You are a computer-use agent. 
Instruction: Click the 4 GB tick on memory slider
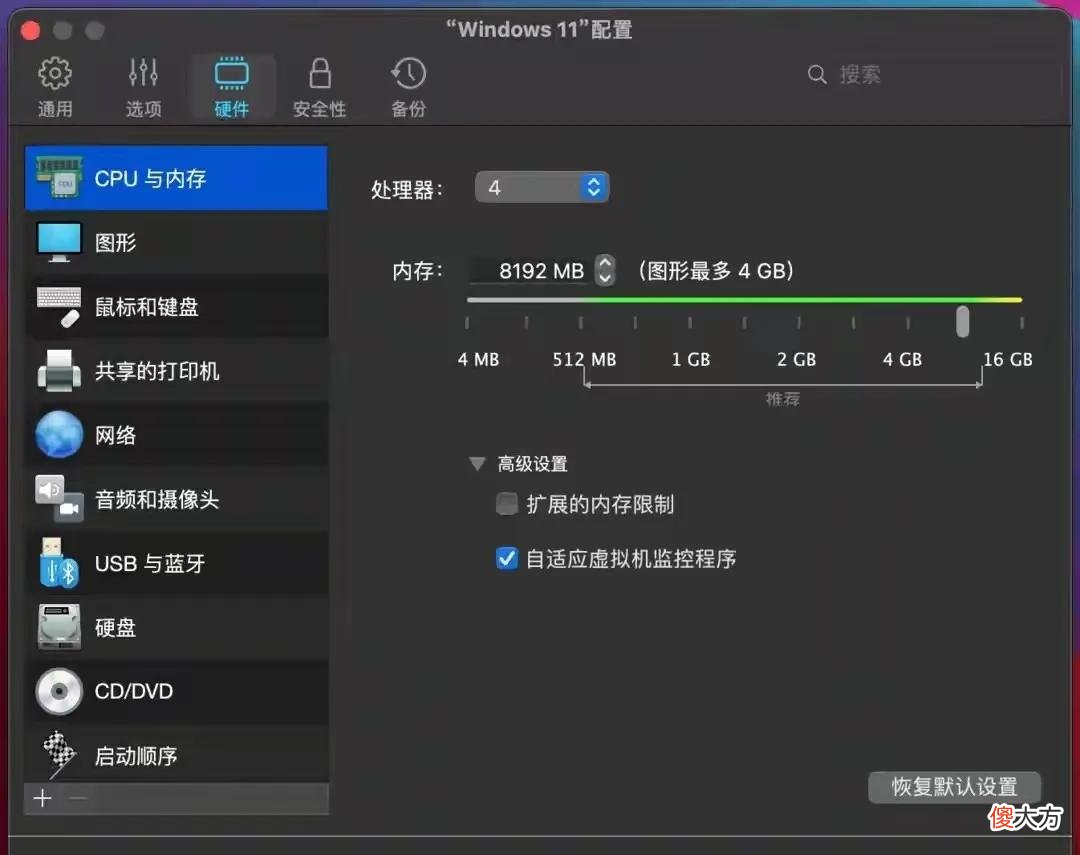point(908,322)
